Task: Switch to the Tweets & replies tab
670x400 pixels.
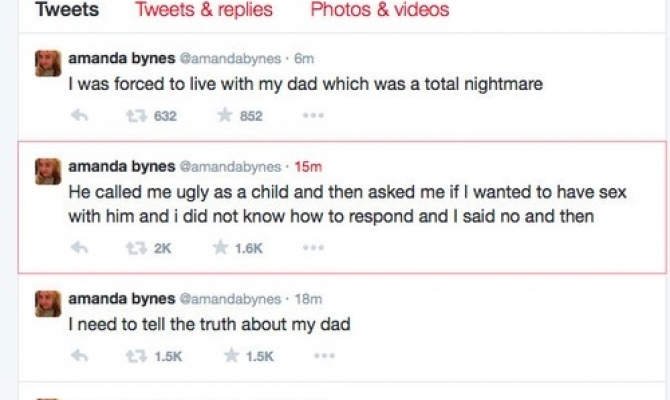Action: pos(203,11)
